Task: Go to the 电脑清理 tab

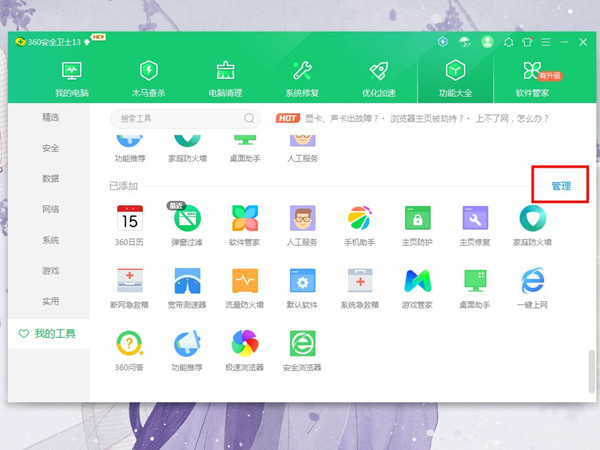Action: tap(225, 78)
